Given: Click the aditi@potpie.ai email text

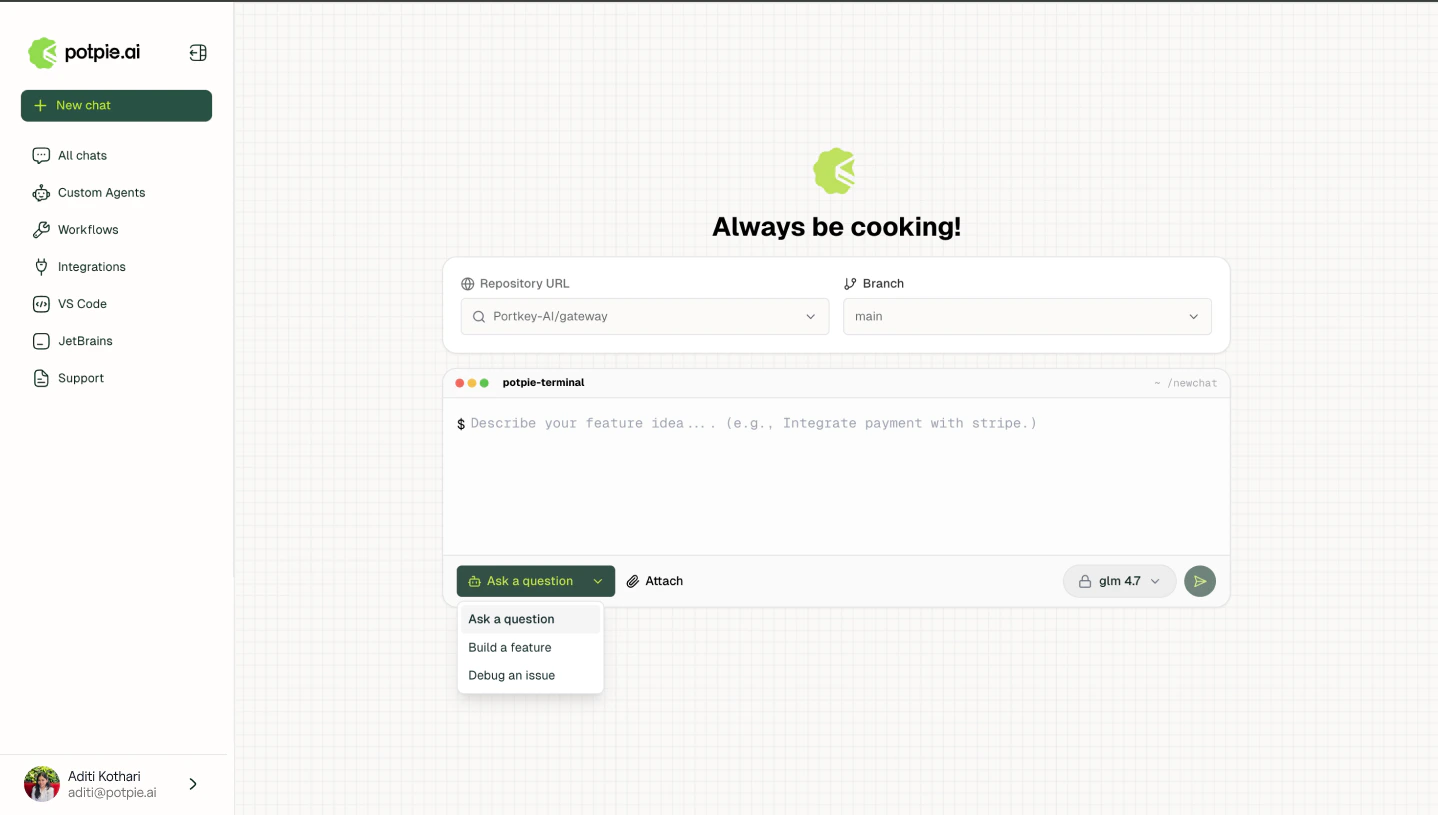Looking at the screenshot, I should 112,793.
